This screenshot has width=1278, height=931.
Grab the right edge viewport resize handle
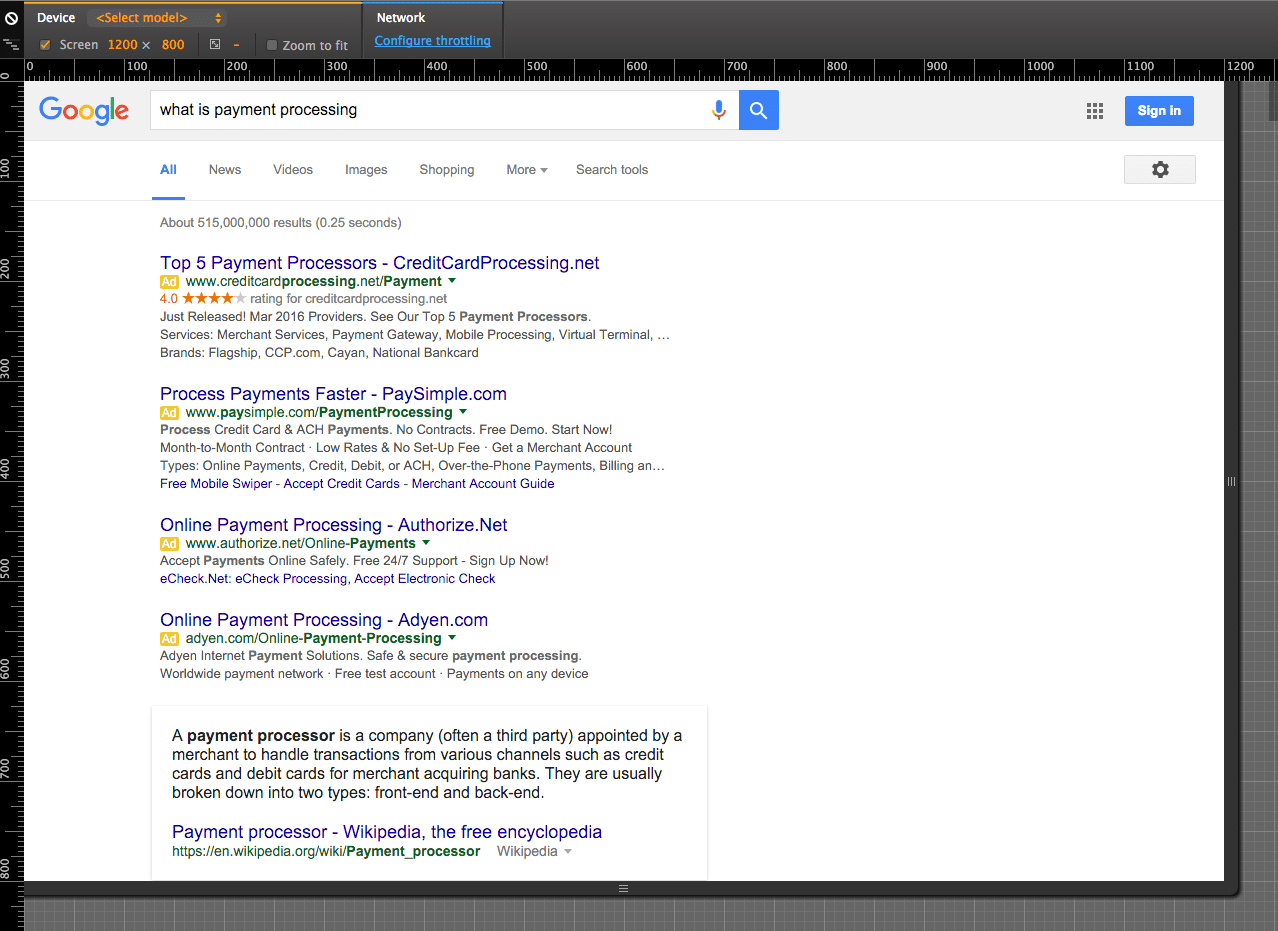(x=1231, y=481)
